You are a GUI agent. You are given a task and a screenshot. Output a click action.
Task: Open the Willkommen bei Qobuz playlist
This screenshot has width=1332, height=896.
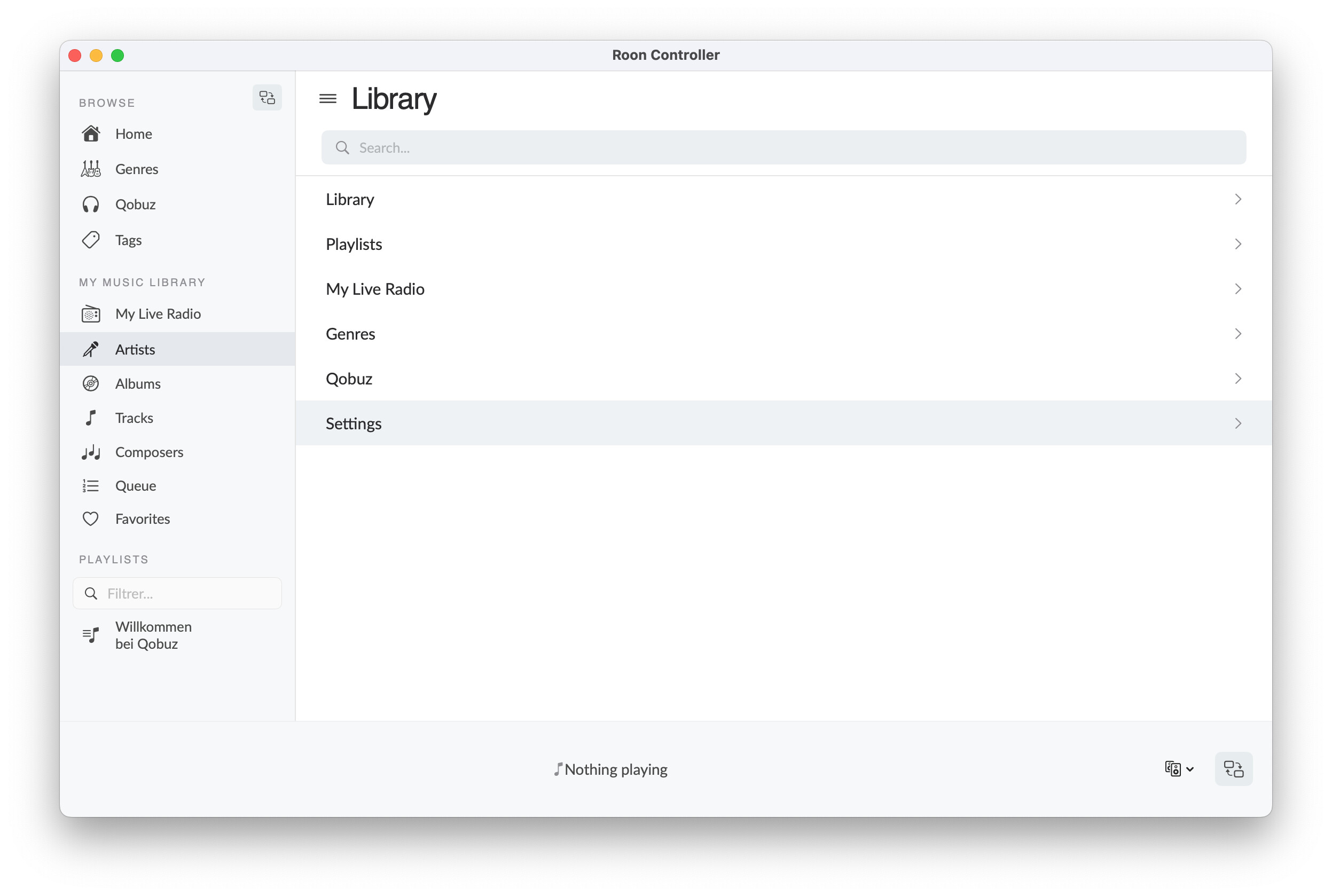pyautogui.click(x=153, y=635)
